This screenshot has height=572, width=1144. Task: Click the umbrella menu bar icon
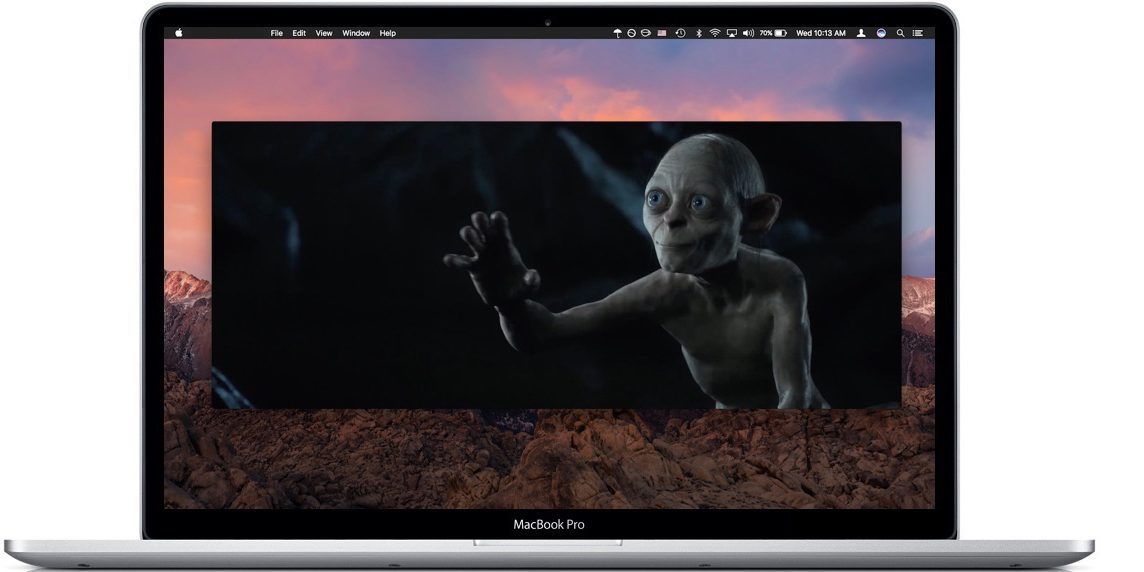coord(617,33)
